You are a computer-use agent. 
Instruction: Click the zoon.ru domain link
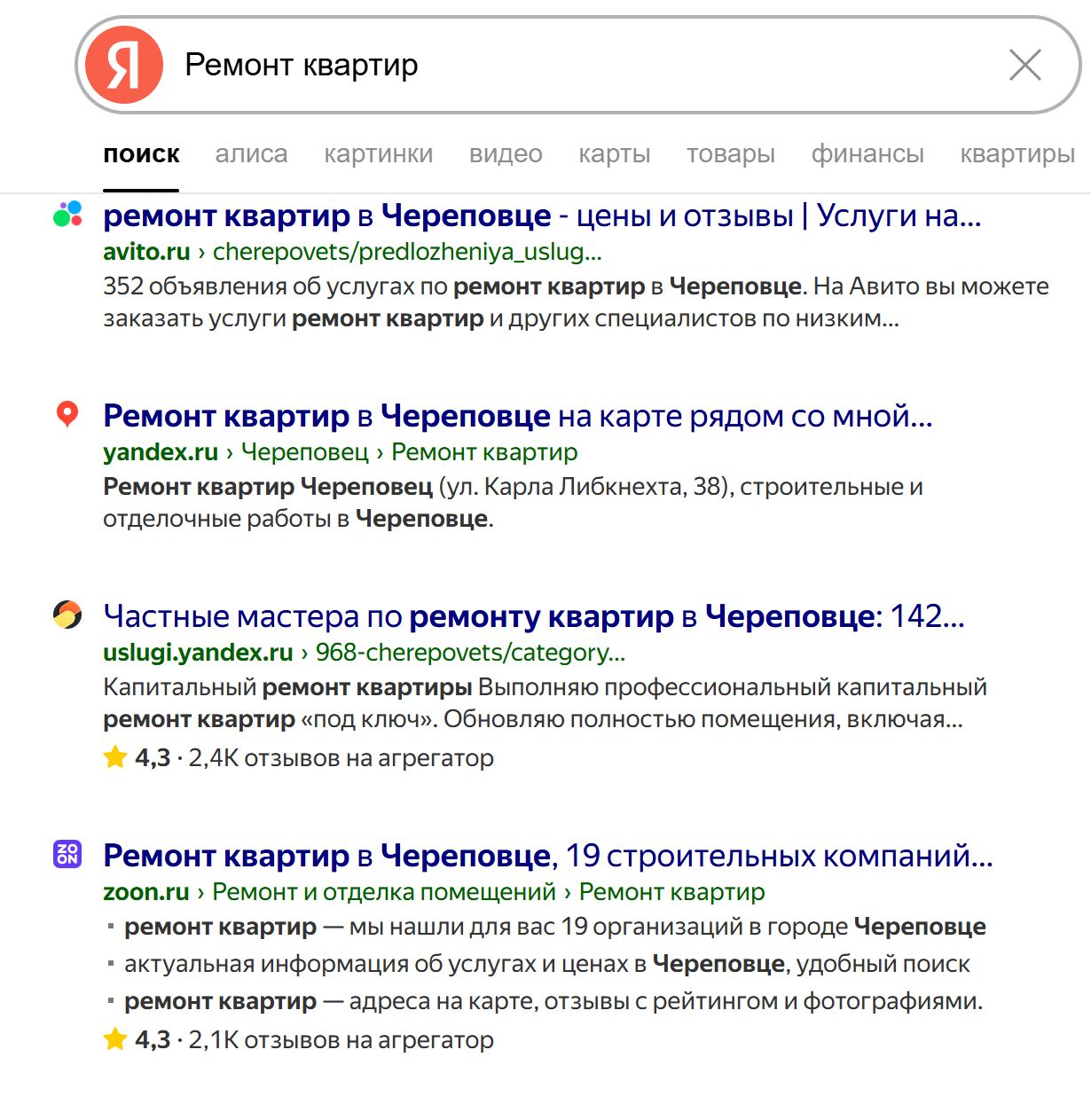point(146,892)
